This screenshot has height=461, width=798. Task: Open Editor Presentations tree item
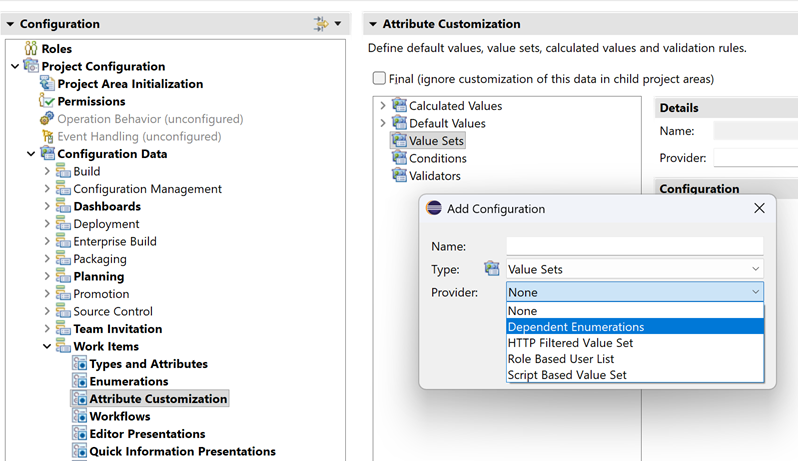146,434
